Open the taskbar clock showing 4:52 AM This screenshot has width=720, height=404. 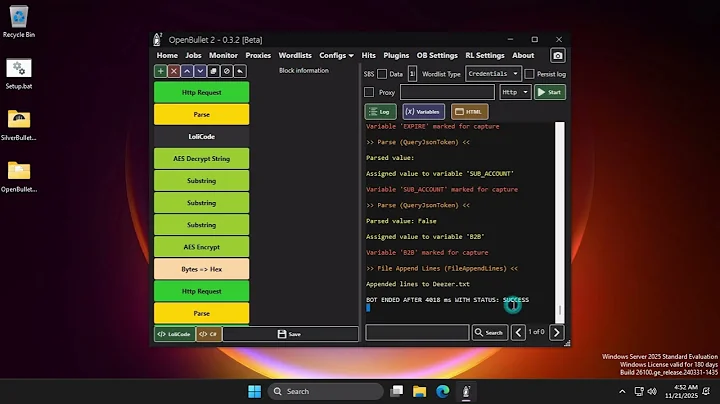coord(681,392)
